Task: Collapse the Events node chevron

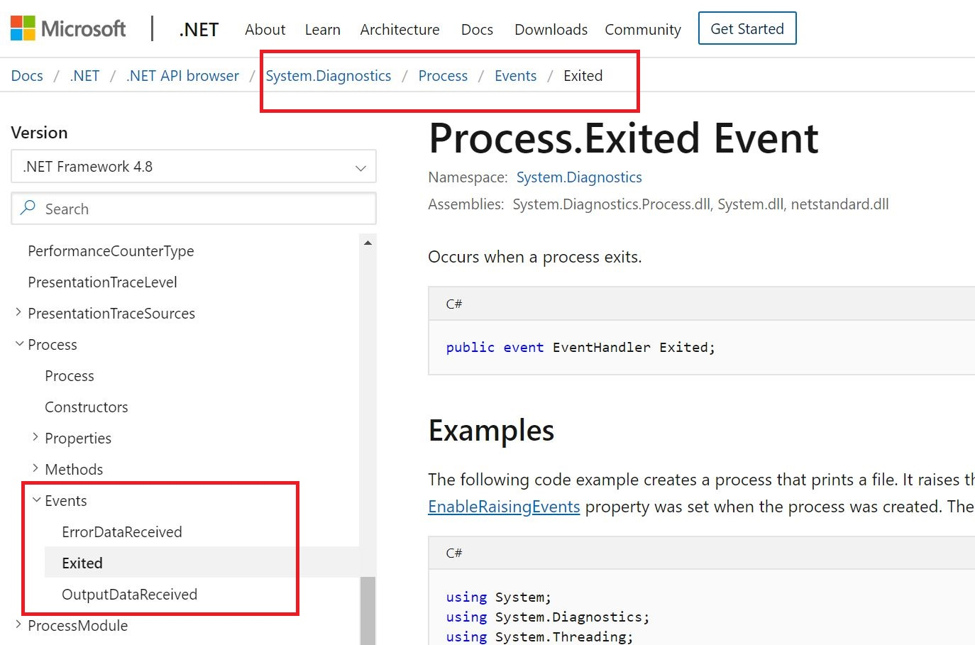Action: click(x=37, y=499)
